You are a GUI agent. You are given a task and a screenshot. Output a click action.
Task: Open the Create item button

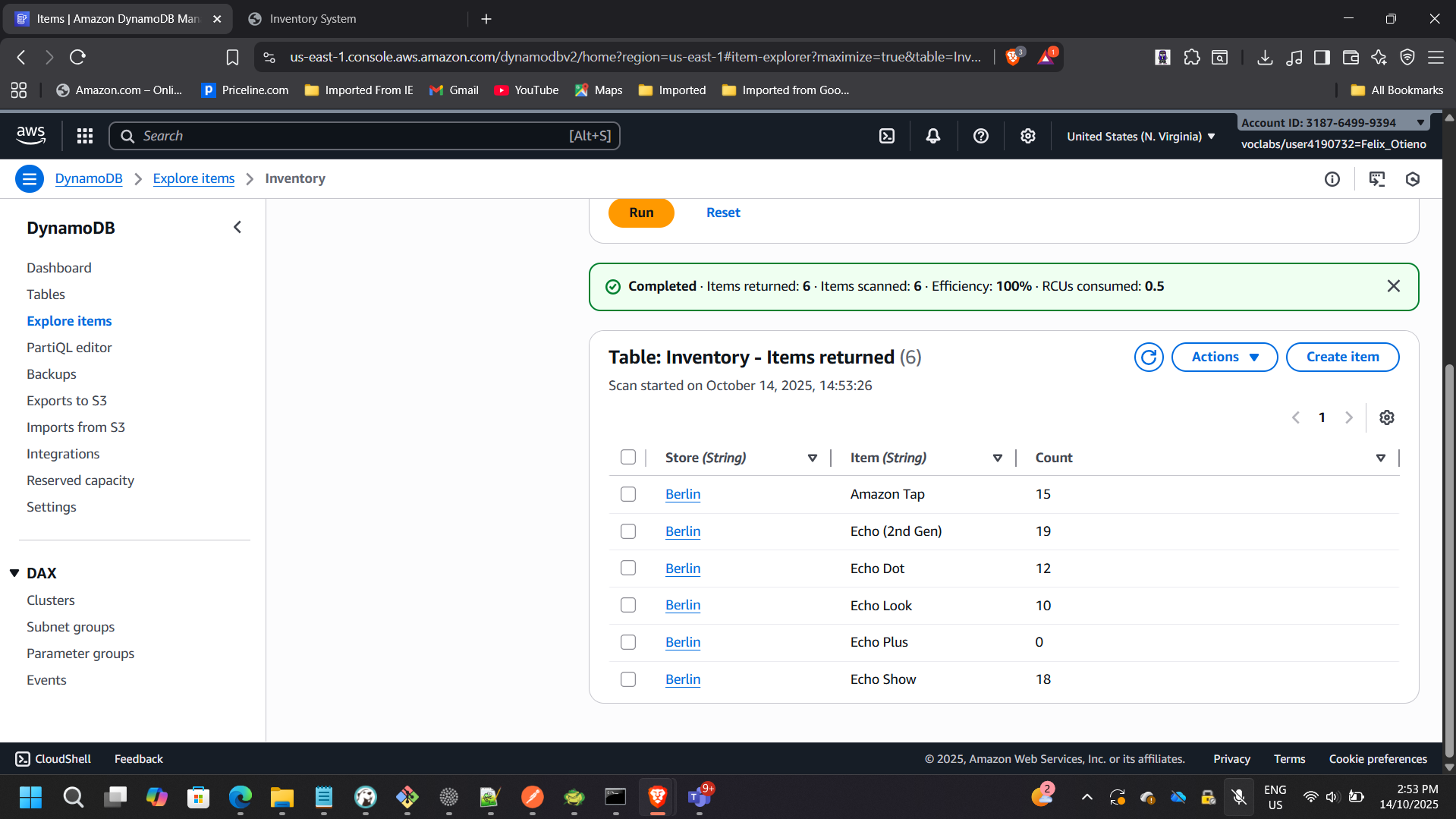[1342, 357]
